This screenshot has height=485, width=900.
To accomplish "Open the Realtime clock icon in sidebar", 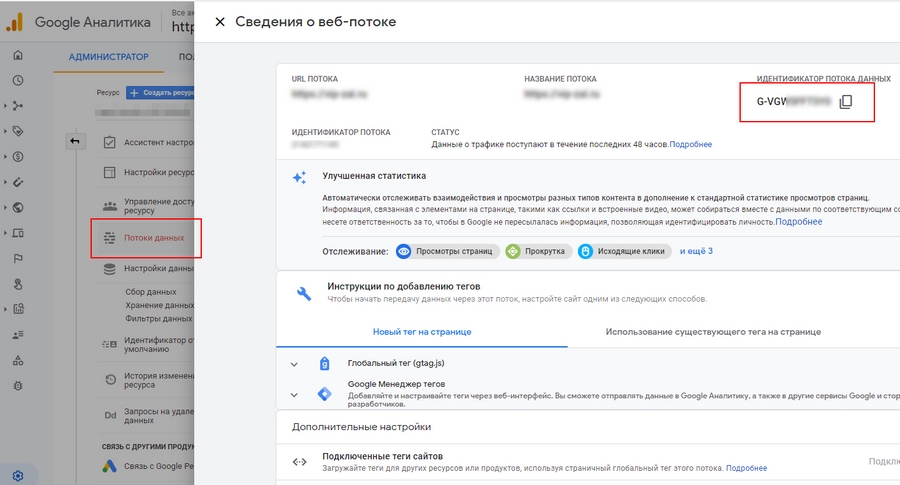I will [18, 80].
